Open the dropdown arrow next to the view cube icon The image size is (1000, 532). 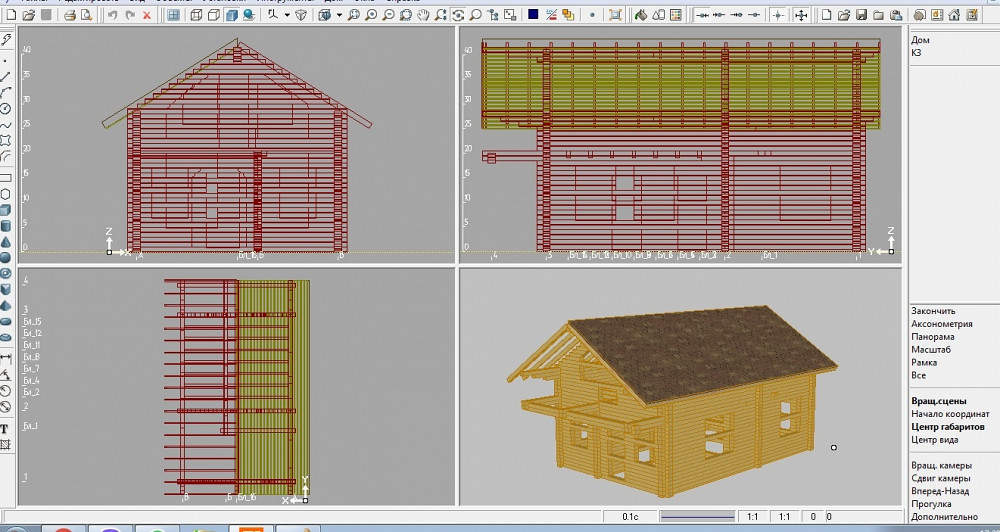[x=338, y=15]
